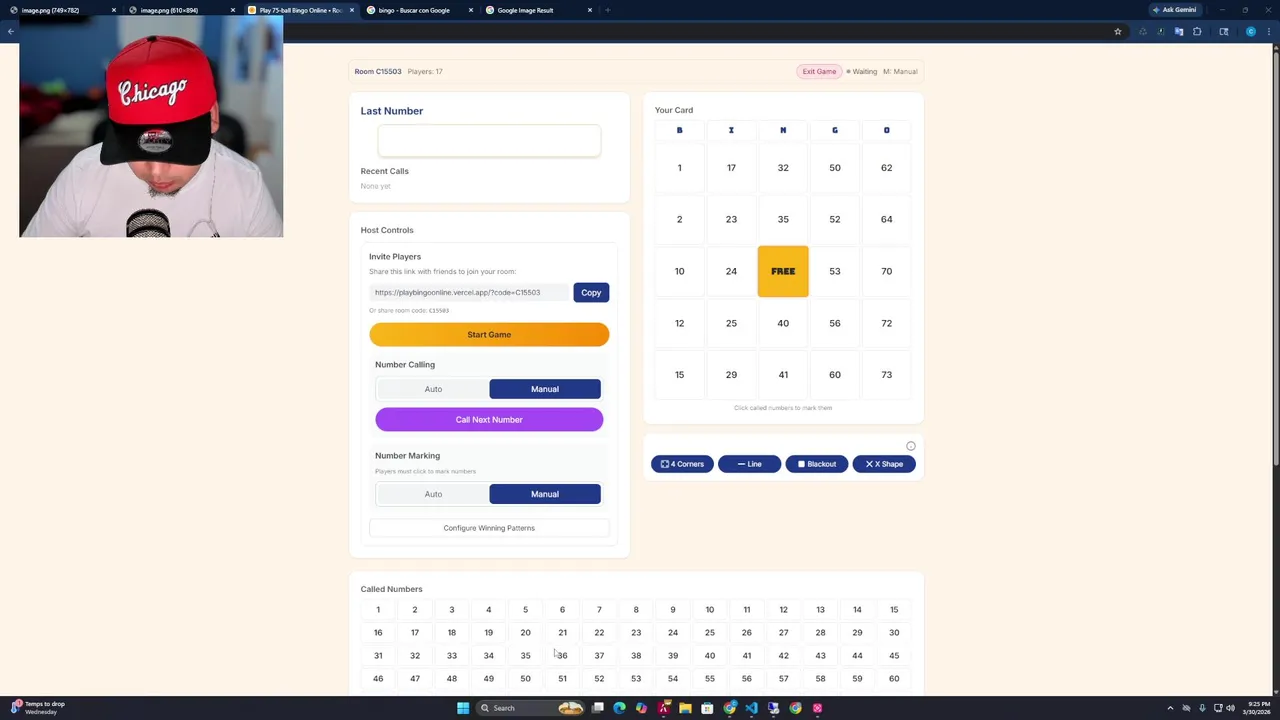Image resolution: width=1280 pixels, height=720 pixels.
Task: Set Number Marking to Manual
Action: (x=545, y=494)
